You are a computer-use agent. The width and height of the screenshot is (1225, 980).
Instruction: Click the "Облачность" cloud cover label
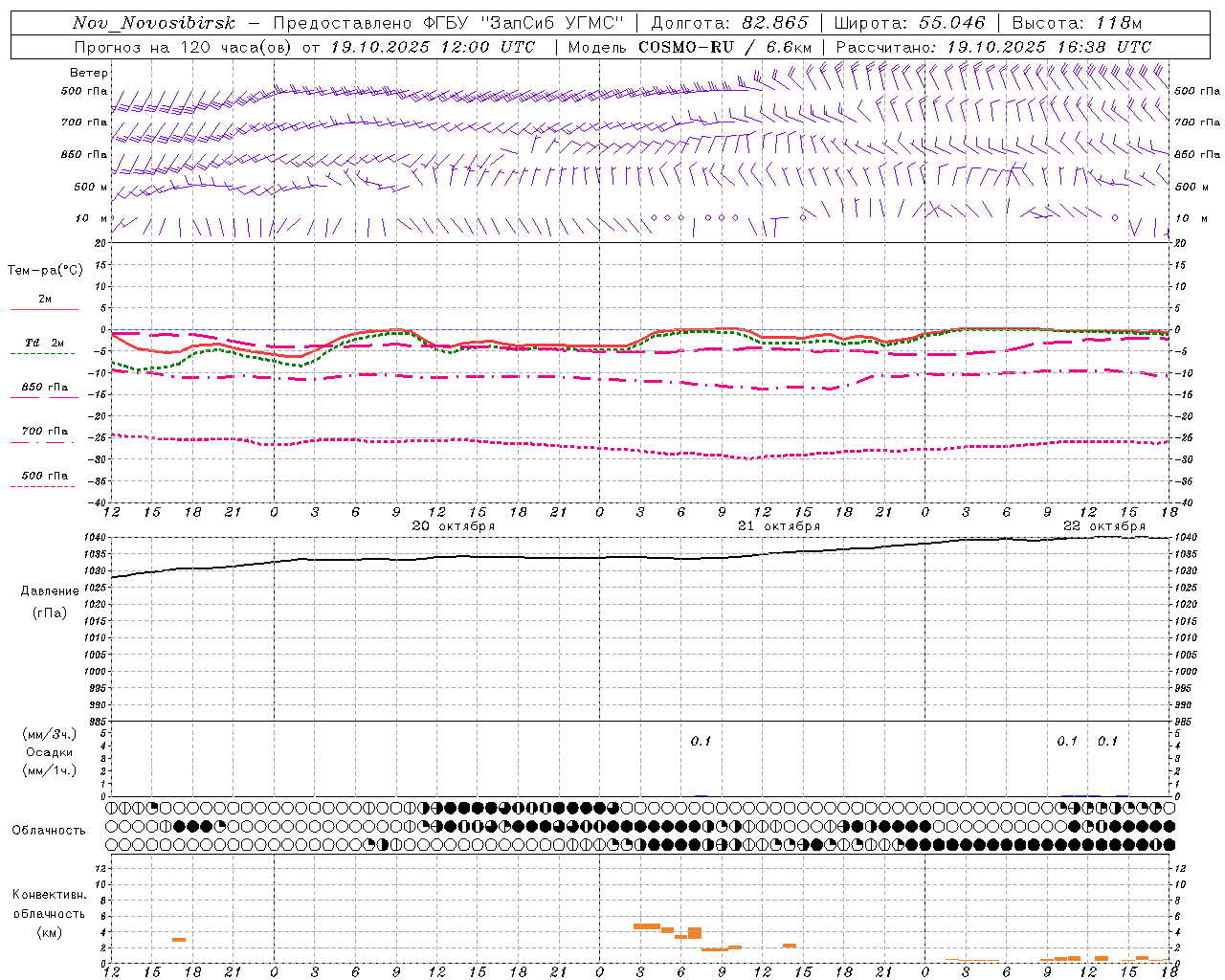click(49, 831)
